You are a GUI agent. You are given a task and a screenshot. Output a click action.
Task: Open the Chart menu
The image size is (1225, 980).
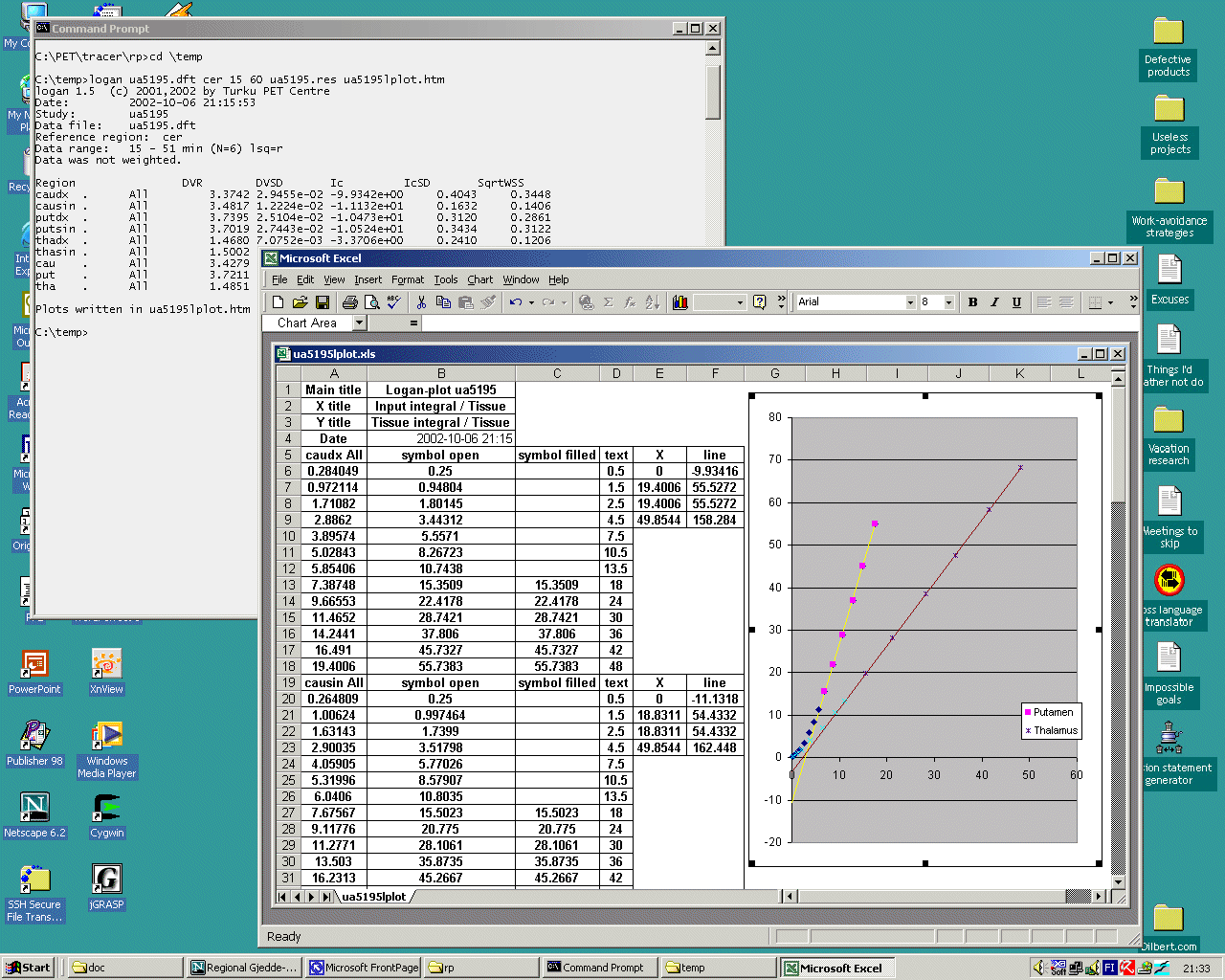pos(479,279)
